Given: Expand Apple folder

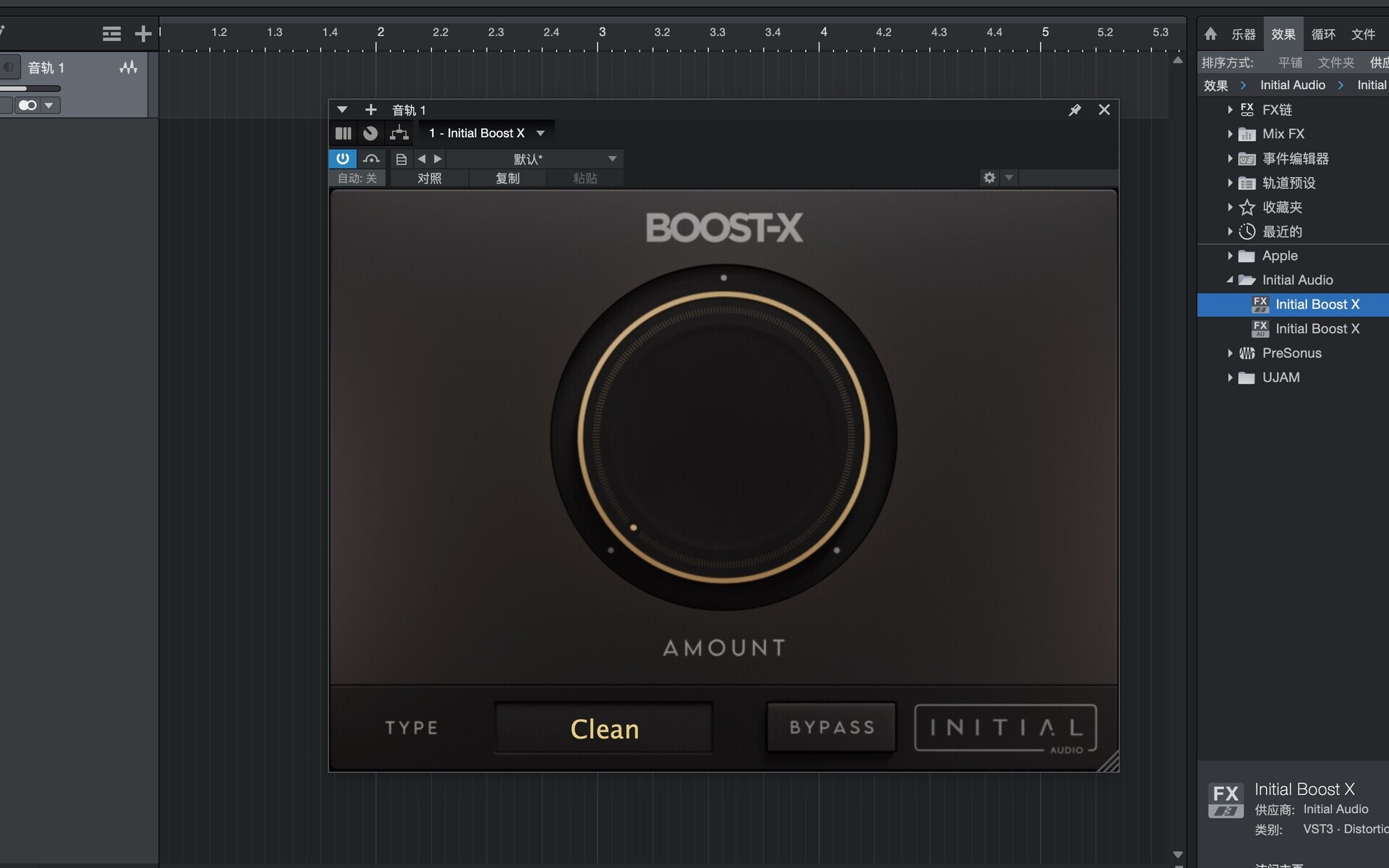Looking at the screenshot, I should (x=1230, y=256).
